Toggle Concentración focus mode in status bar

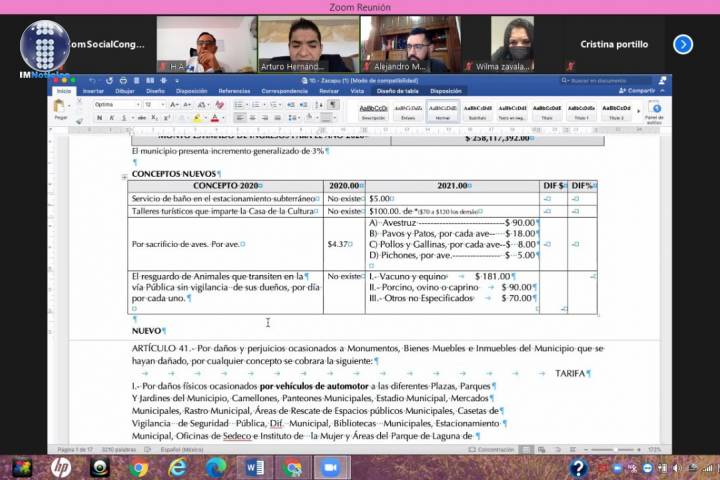coord(491,450)
